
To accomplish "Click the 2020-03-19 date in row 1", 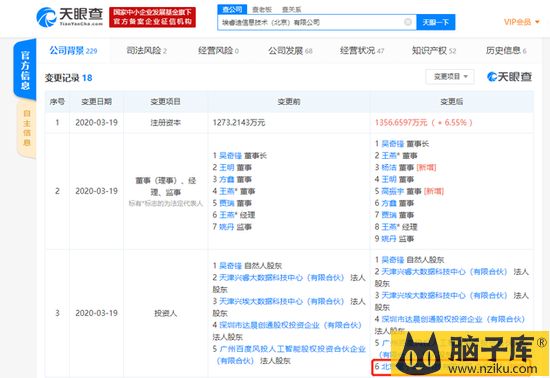I will pyautogui.click(x=96, y=123).
